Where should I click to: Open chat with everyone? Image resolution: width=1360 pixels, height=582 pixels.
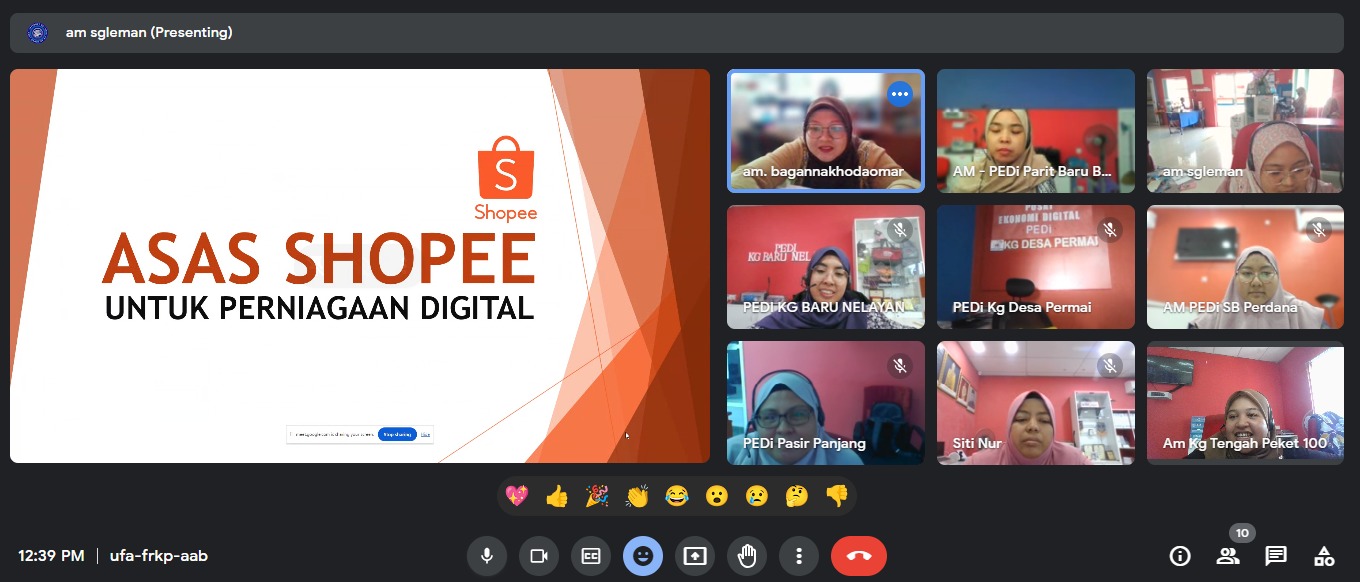click(1276, 556)
